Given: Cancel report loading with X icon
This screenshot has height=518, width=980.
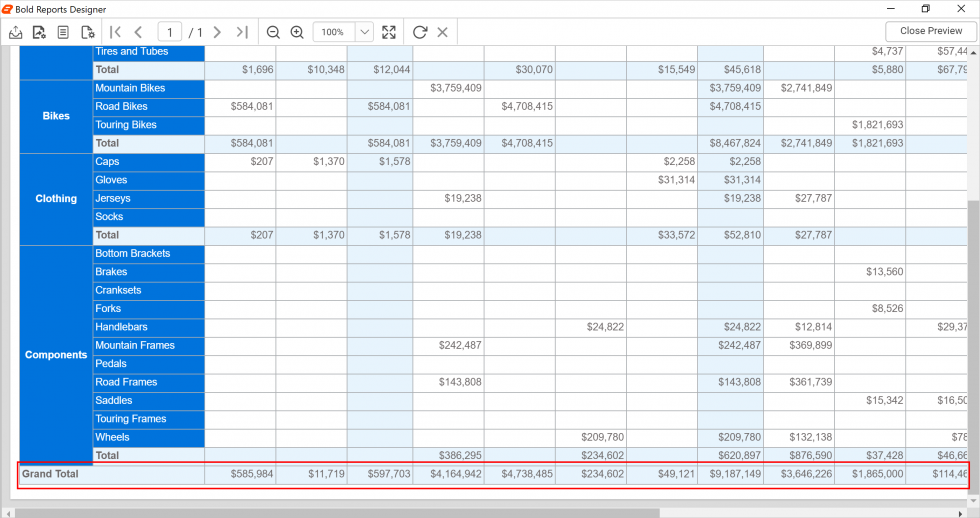Looking at the screenshot, I should point(443,32).
